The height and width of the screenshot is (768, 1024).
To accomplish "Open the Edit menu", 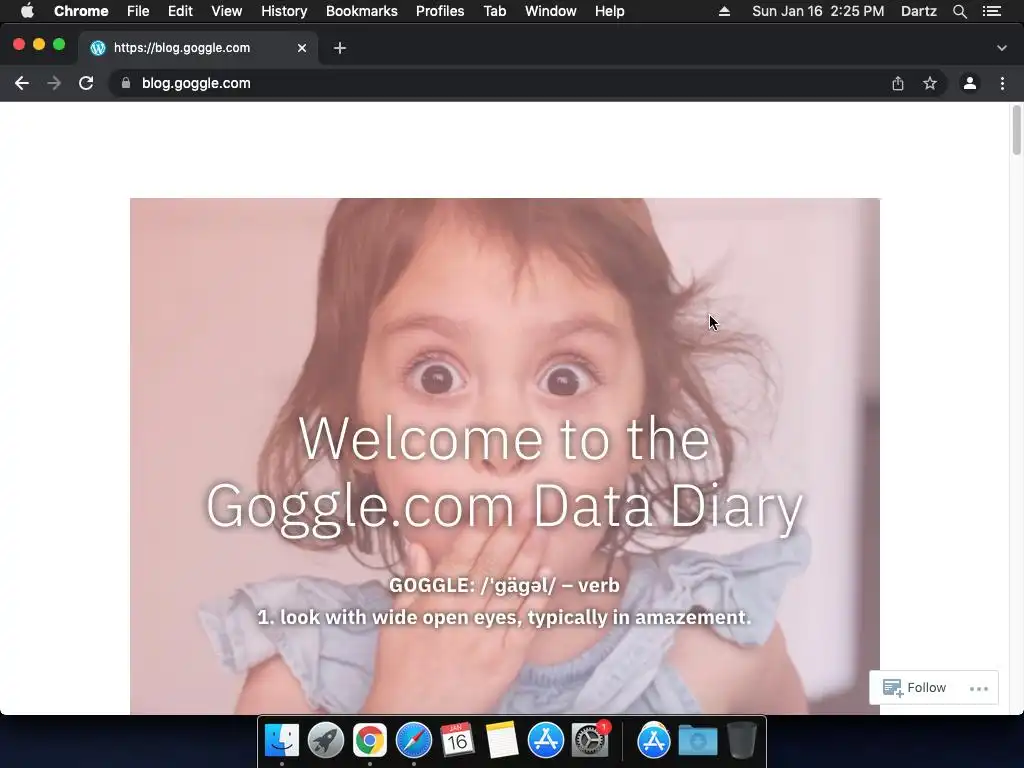I will tap(180, 11).
